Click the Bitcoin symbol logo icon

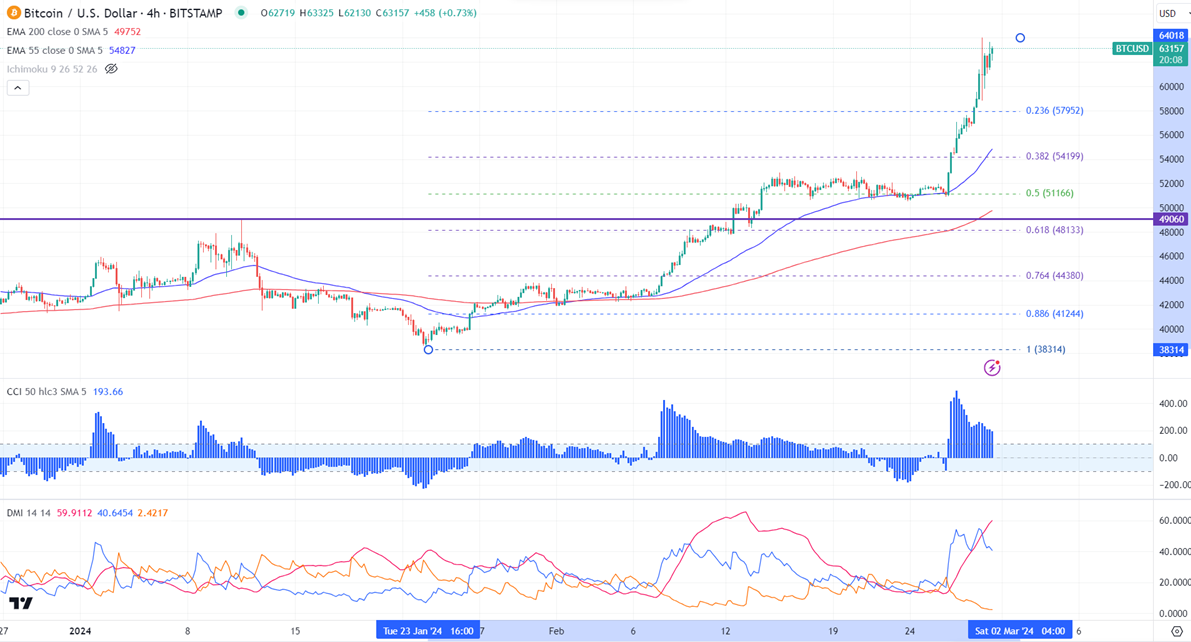coord(13,13)
